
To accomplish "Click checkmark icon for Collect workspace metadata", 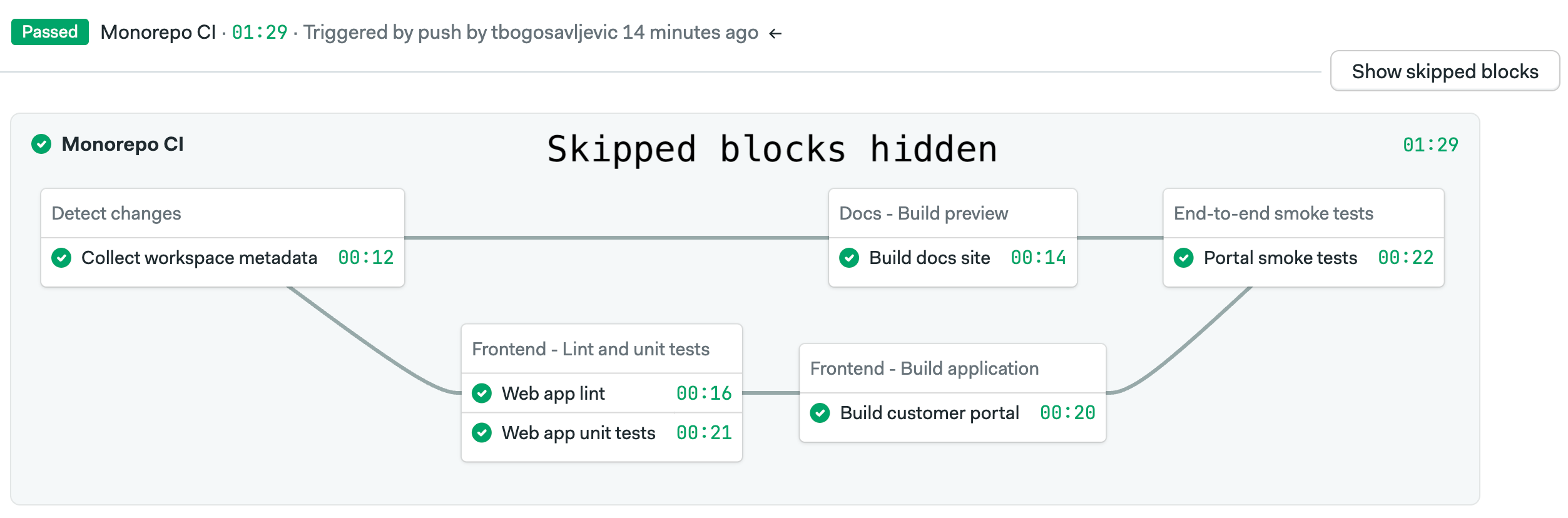I will (x=61, y=258).
